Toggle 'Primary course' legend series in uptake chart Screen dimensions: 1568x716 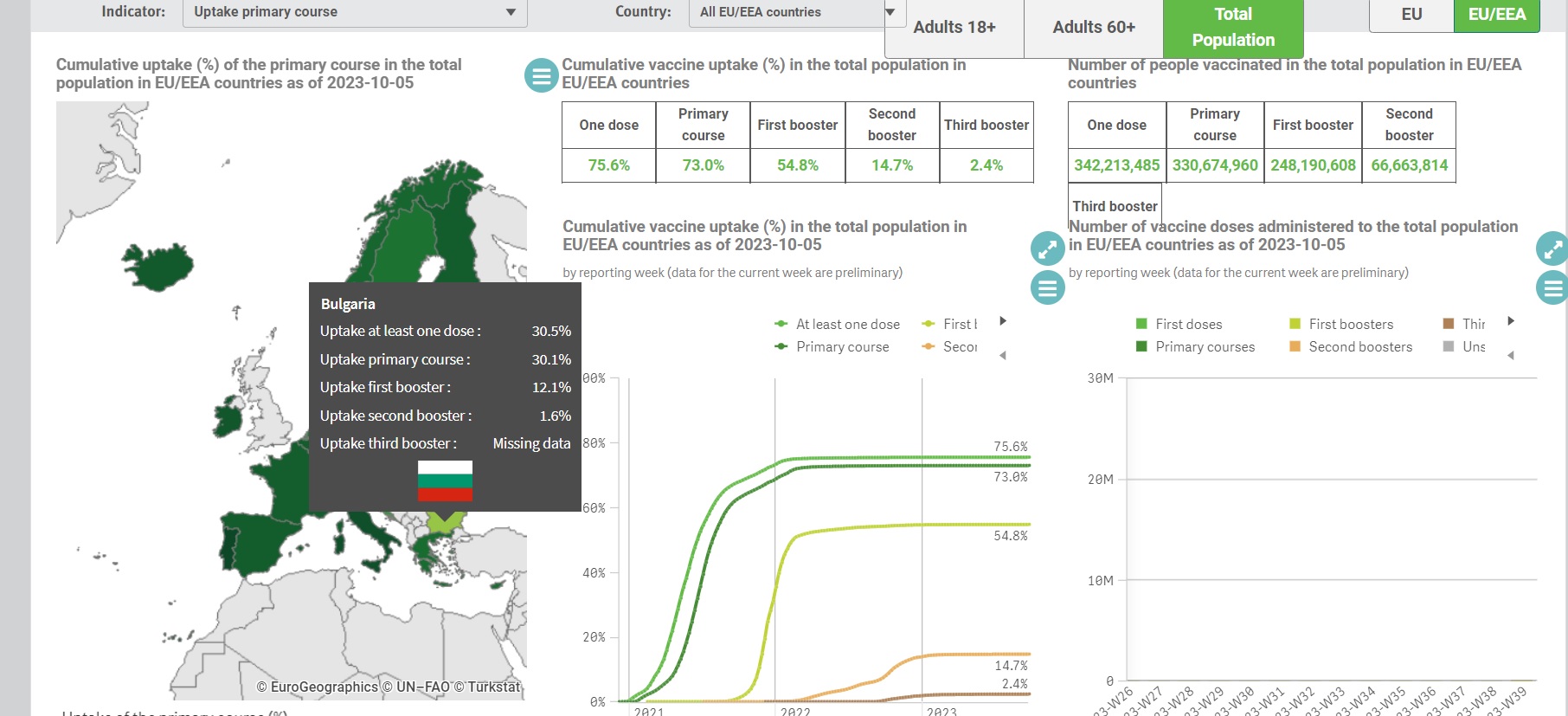click(x=832, y=347)
